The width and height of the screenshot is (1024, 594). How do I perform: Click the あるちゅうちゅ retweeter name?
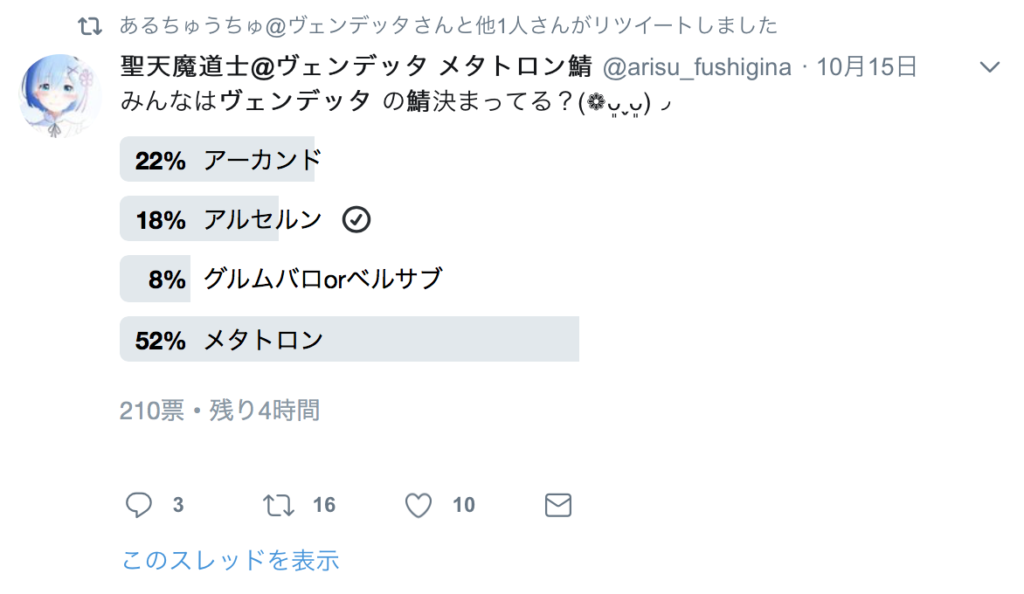pyautogui.click(x=191, y=25)
